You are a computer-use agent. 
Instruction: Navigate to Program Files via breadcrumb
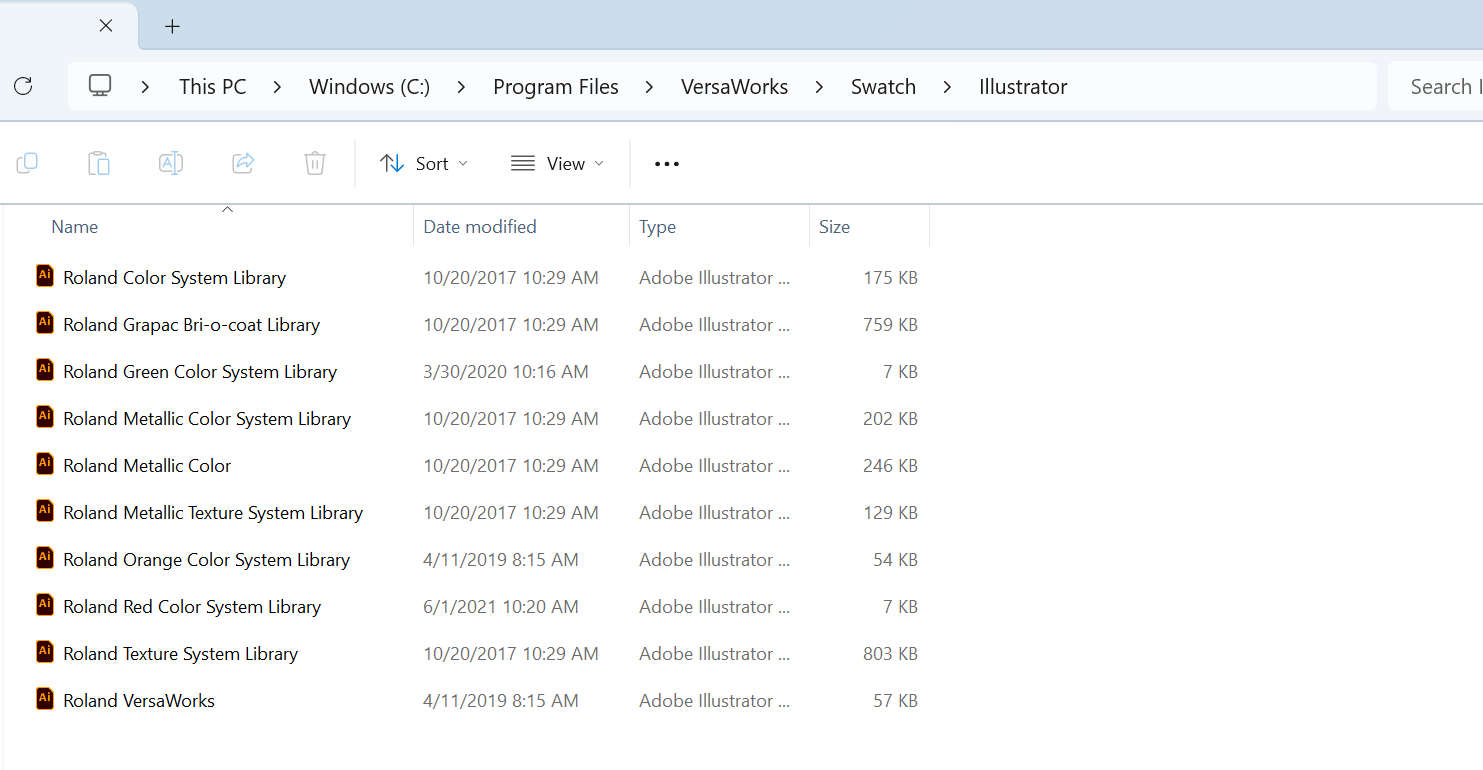(556, 86)
